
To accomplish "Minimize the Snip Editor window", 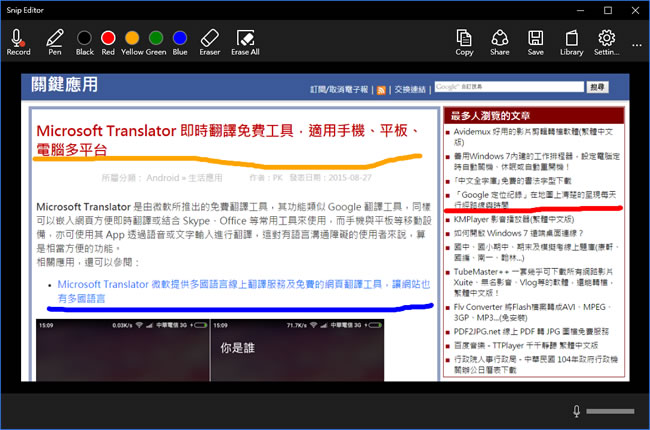I will [x=580, y=10].
